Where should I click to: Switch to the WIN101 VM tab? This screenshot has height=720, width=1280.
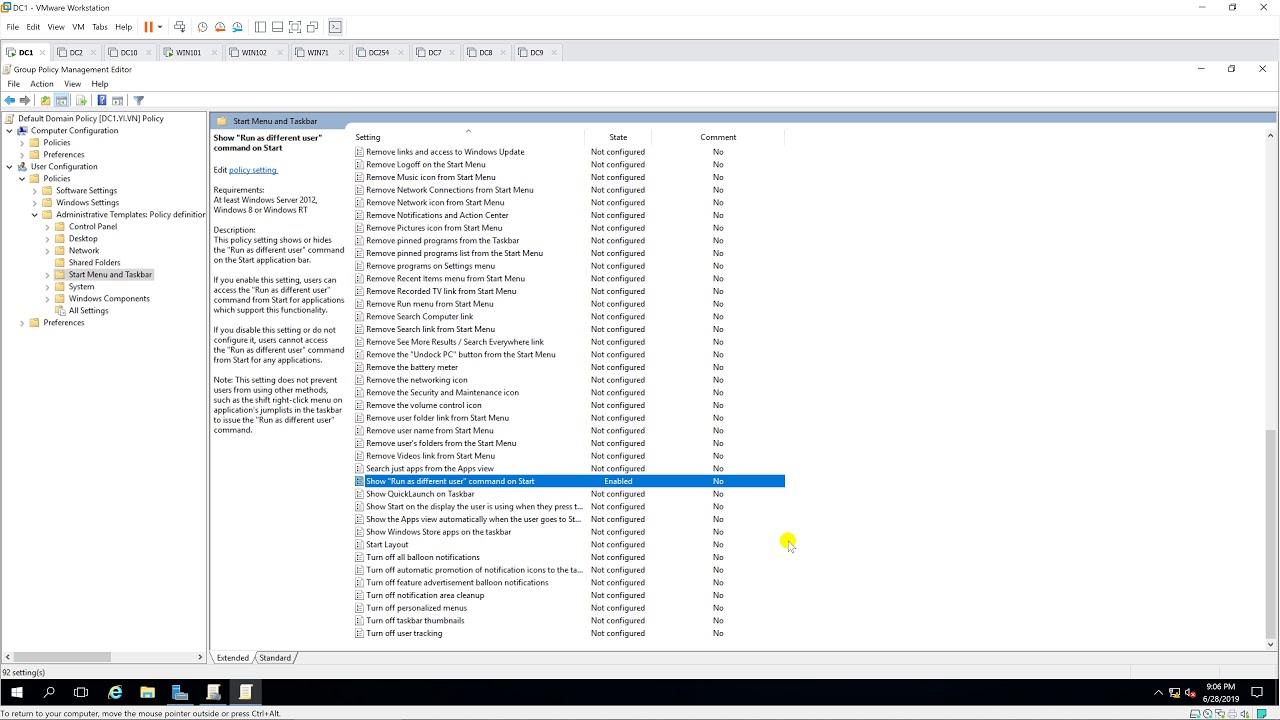[188, 52]
